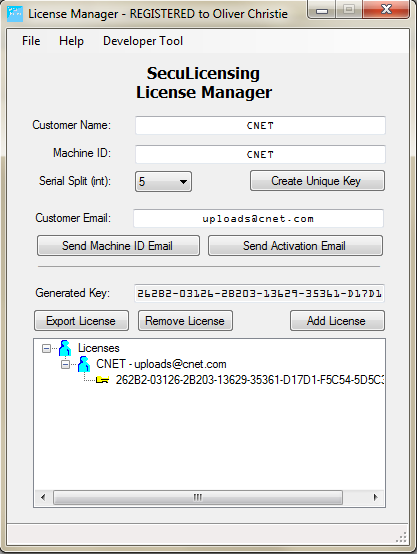Click the yellow license key icon
Viewport: 417px width, 554px height.
click(103, 380)
